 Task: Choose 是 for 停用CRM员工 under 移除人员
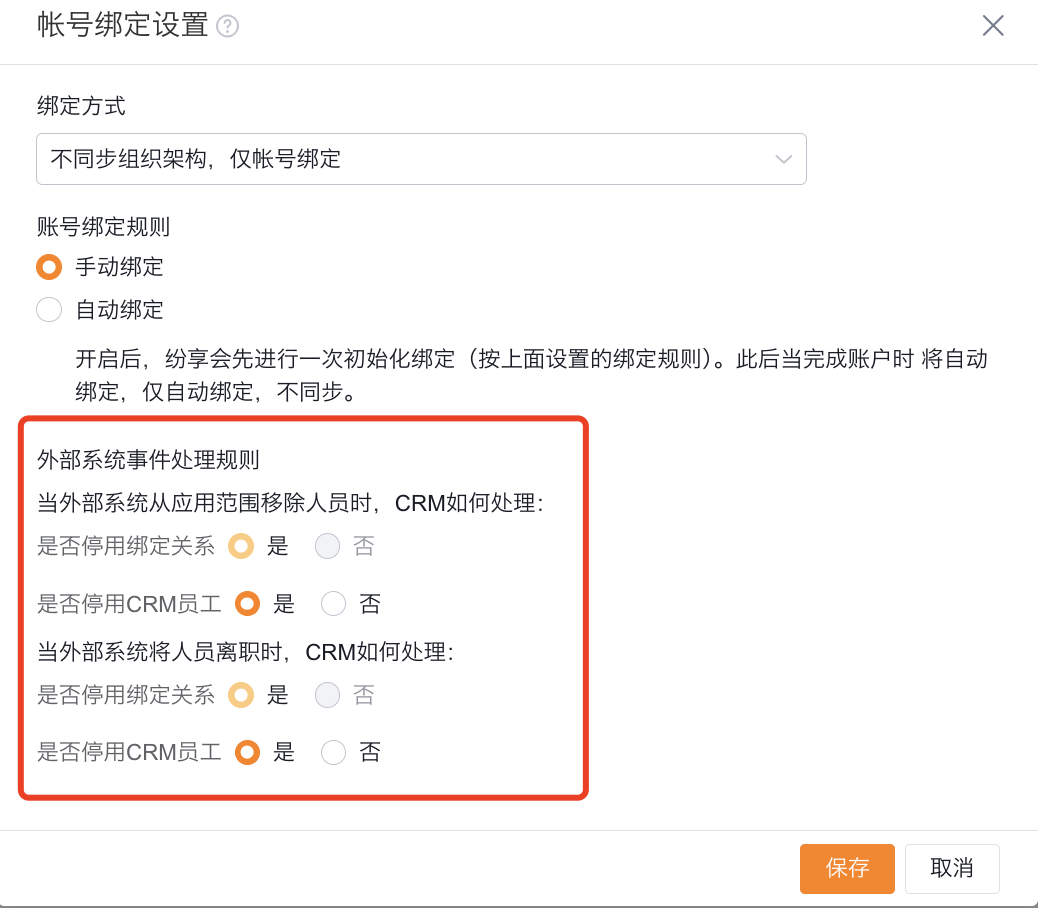[x=248, y=604]
